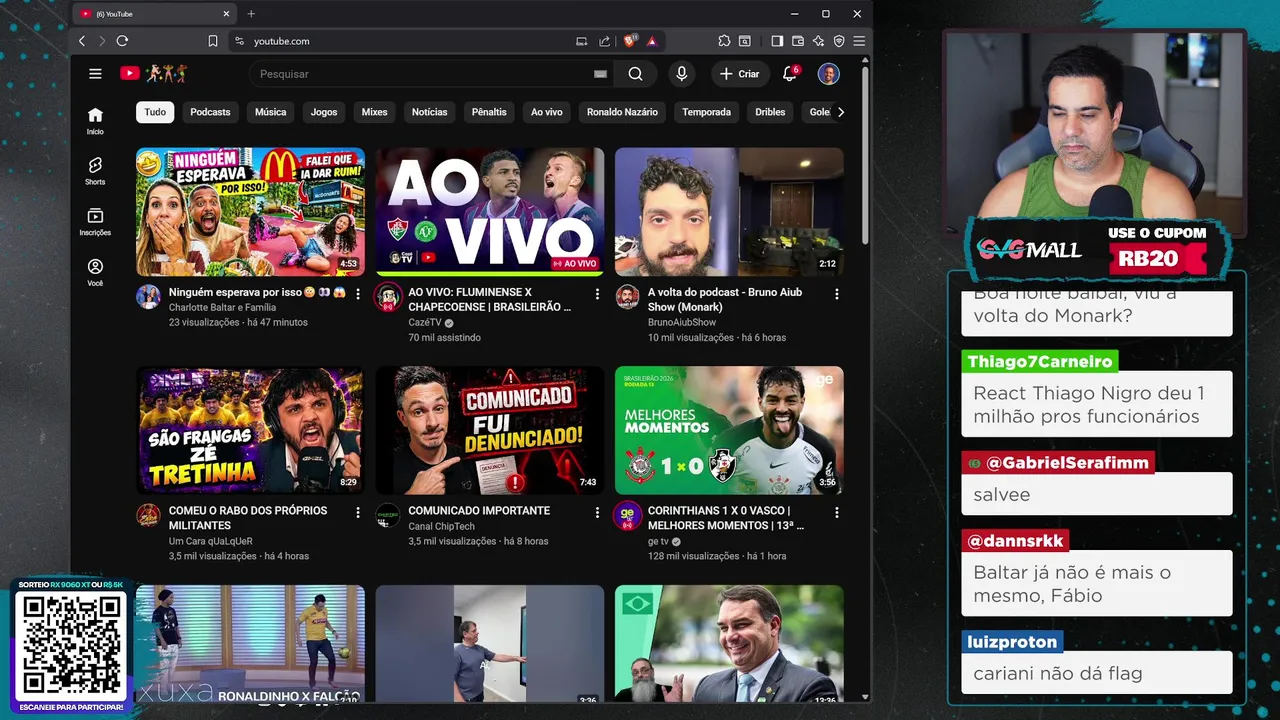This screenshot has height=720, width=1280.
Task: Play the AO VIVO Fluminense thumbnail
Action: pos(490,211)
